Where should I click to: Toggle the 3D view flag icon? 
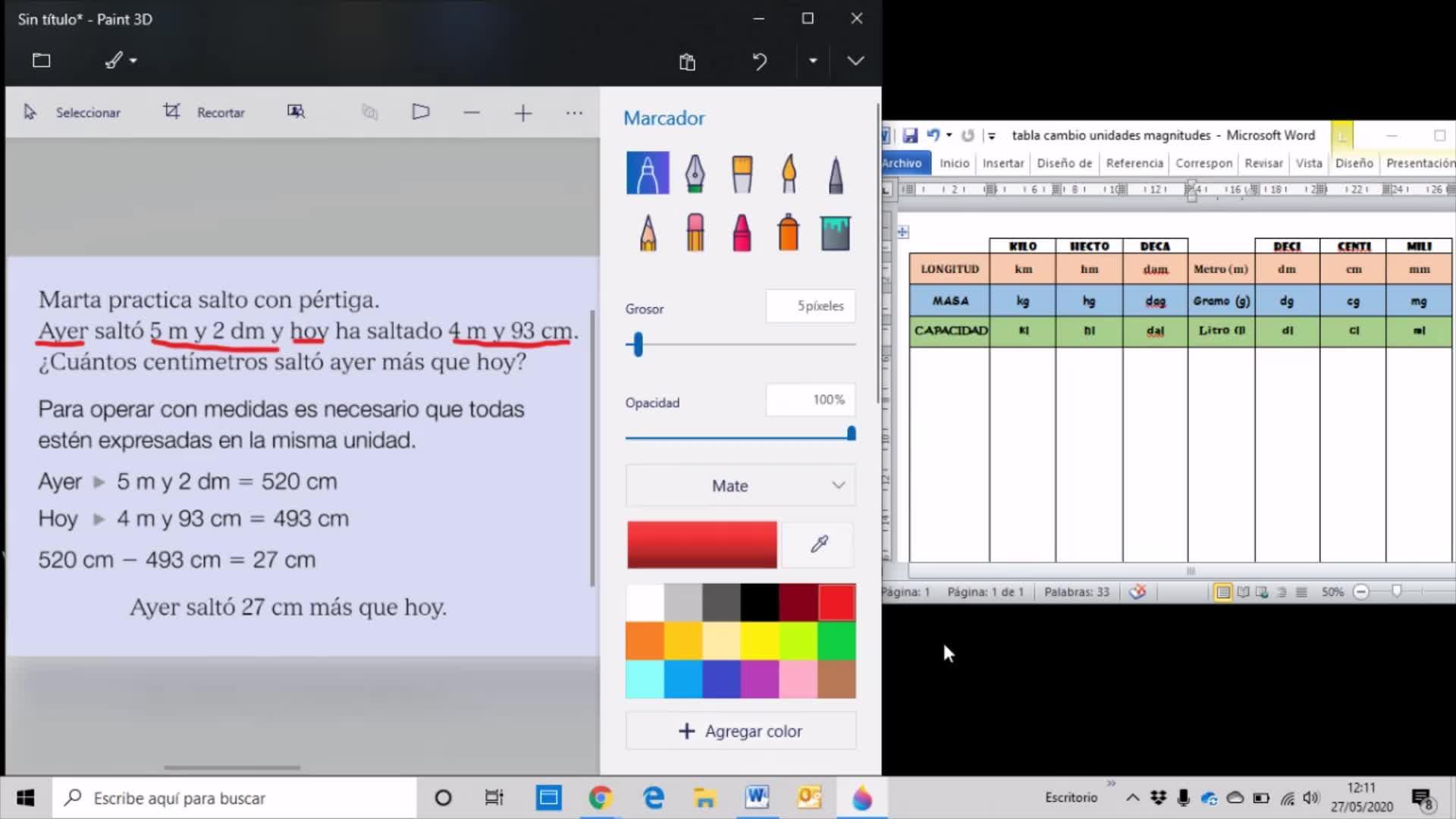click(x=421, y=112)
